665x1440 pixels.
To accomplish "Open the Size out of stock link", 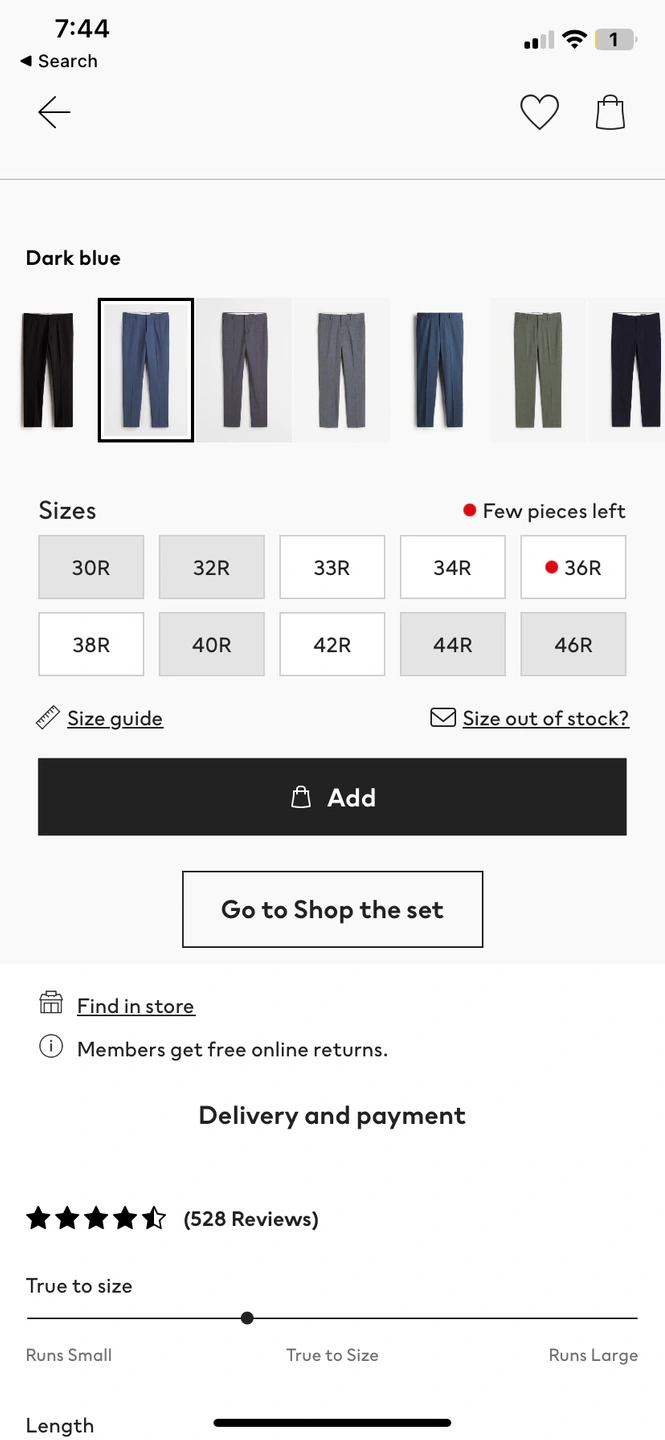I will pyautogui.click(x=545, y=718).
